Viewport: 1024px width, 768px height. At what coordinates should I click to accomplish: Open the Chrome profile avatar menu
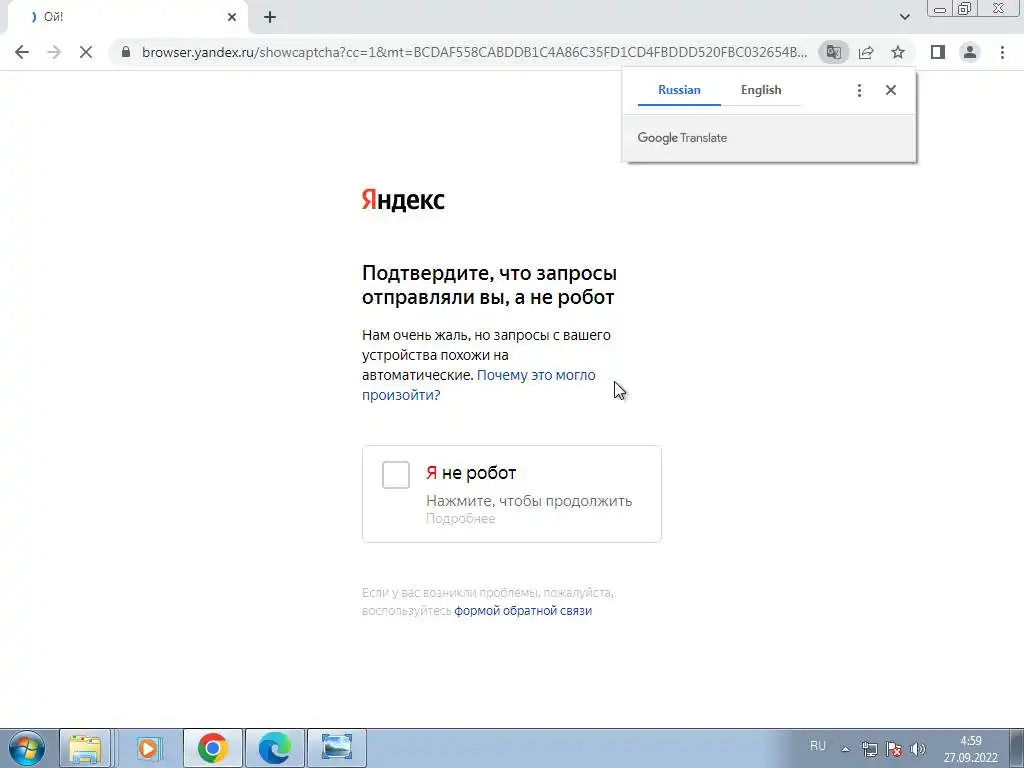(x=970, y=52)
